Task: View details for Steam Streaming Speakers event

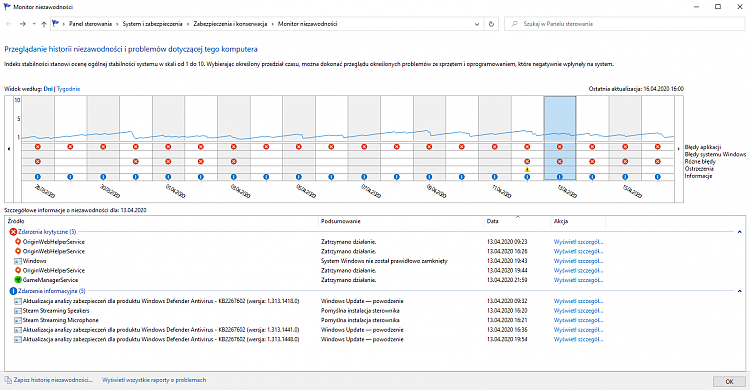Action: [x=578, y=311]
